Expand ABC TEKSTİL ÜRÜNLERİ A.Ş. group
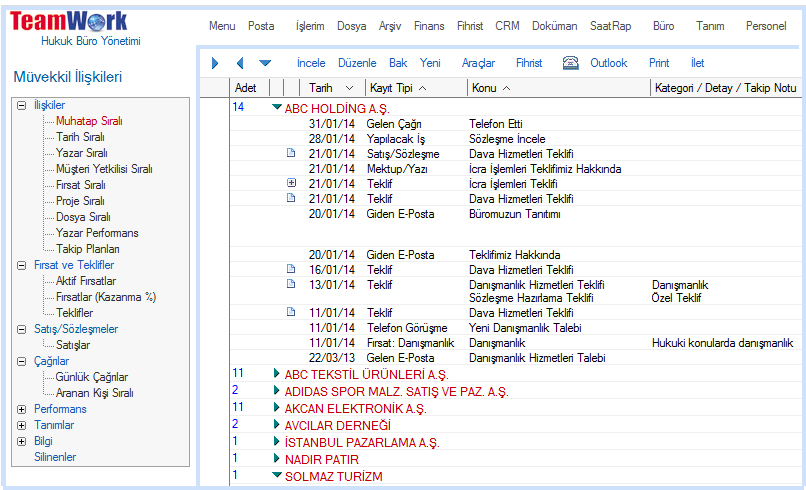The width and height of the screenshot is (806, 490). (277, 373)
